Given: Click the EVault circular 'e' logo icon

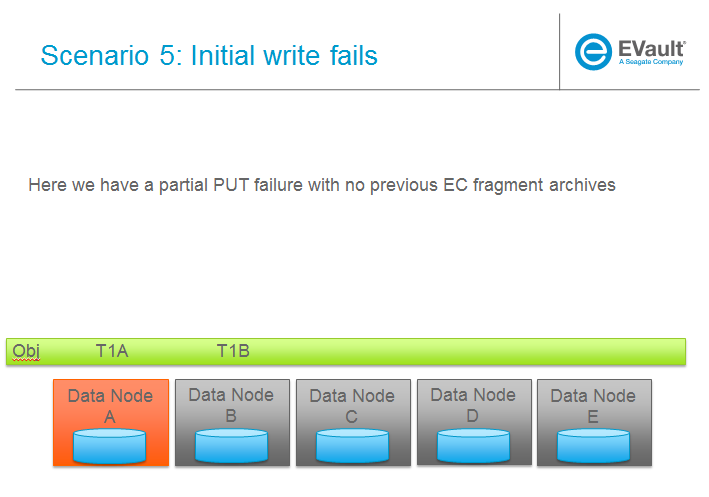Looking at the screenshot, I should pyautogui.click(x=593, y=52).
